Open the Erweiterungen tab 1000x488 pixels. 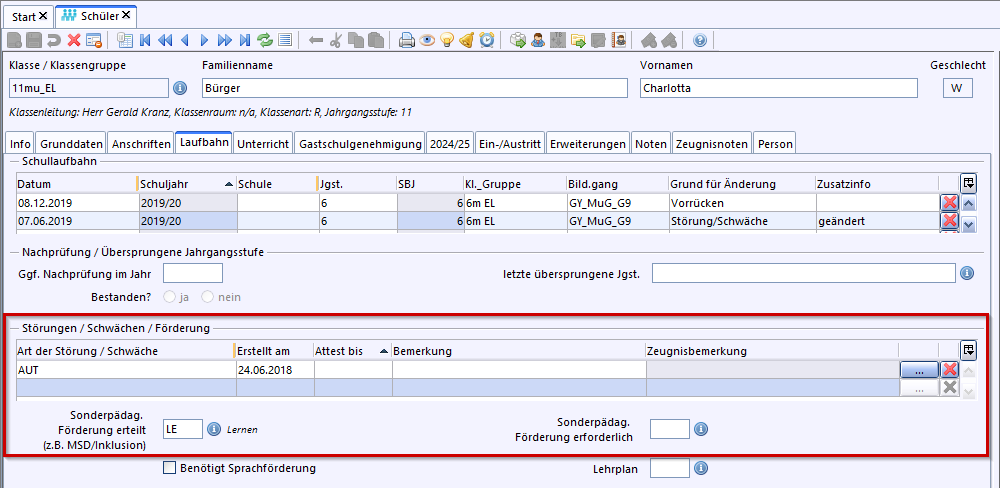pyautogui.click(x=588, y=144)
